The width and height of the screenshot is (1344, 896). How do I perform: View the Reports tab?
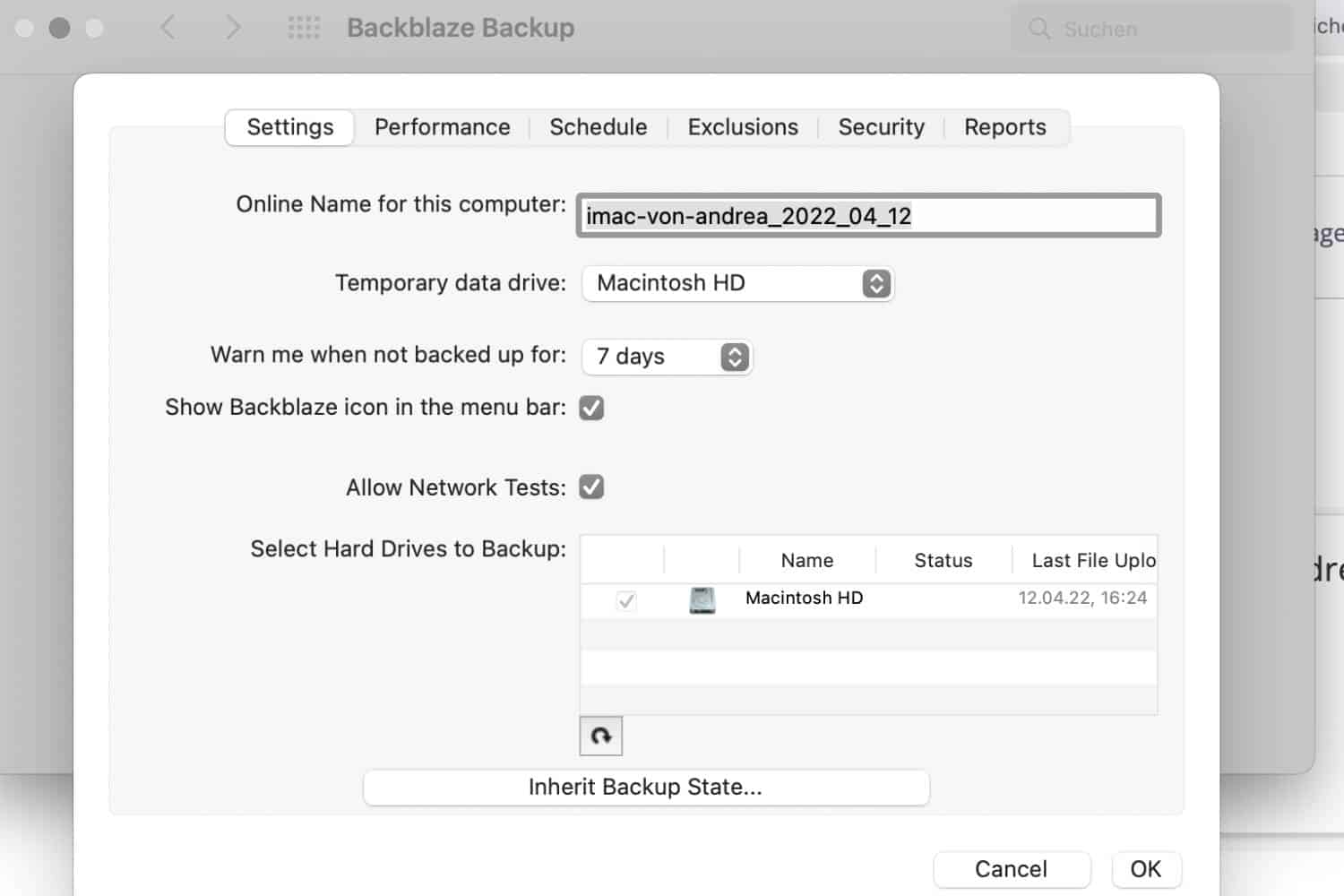point(1005,127)
